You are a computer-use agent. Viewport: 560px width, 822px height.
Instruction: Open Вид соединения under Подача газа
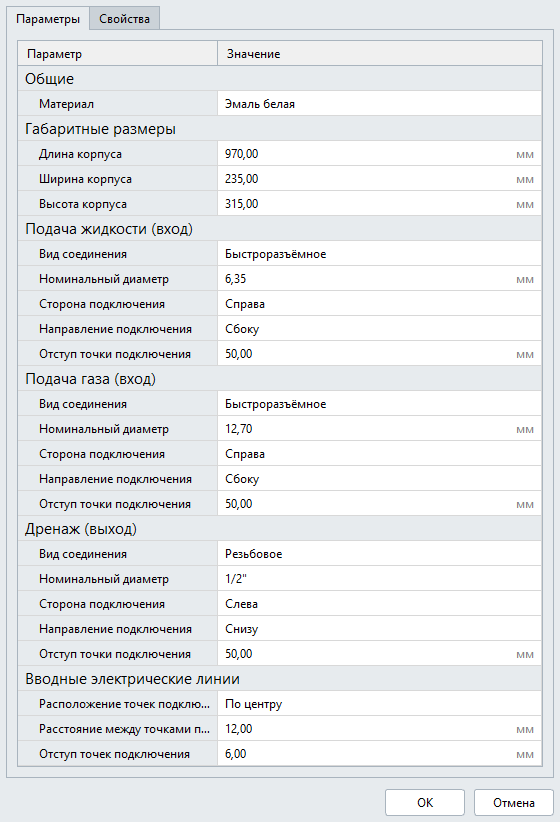[x=380, y=404]
